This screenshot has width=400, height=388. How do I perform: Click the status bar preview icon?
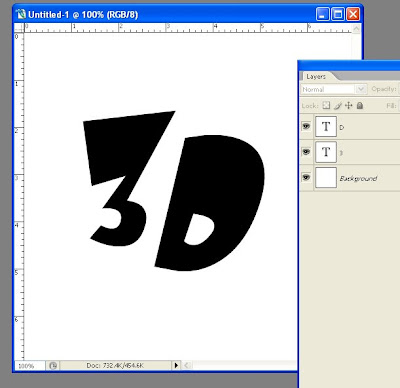[53, 366]
